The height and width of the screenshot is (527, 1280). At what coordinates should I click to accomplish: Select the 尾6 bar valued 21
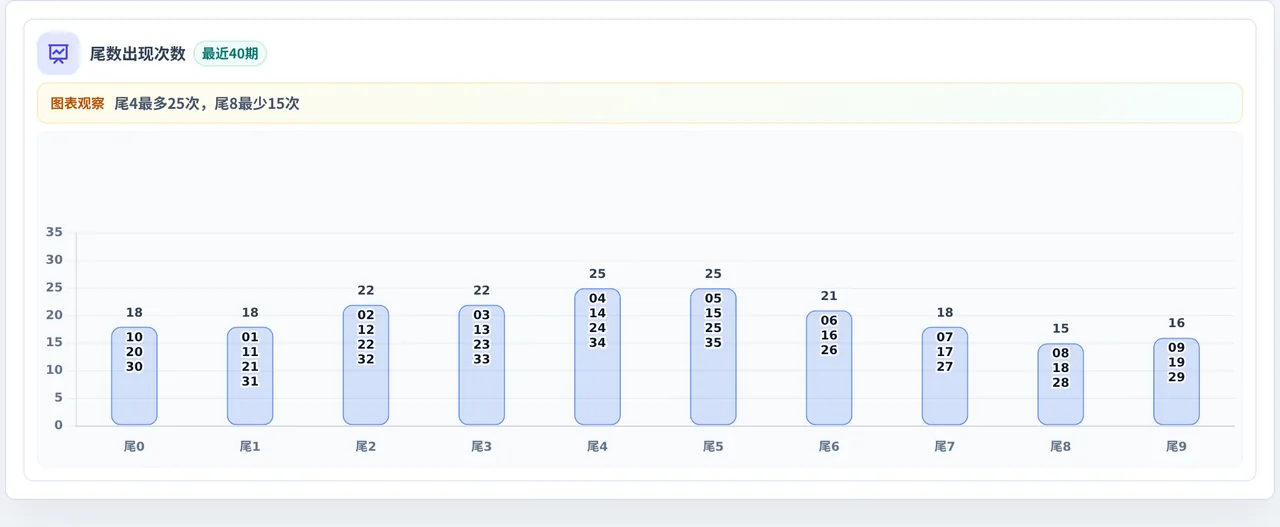coord(829,368)
